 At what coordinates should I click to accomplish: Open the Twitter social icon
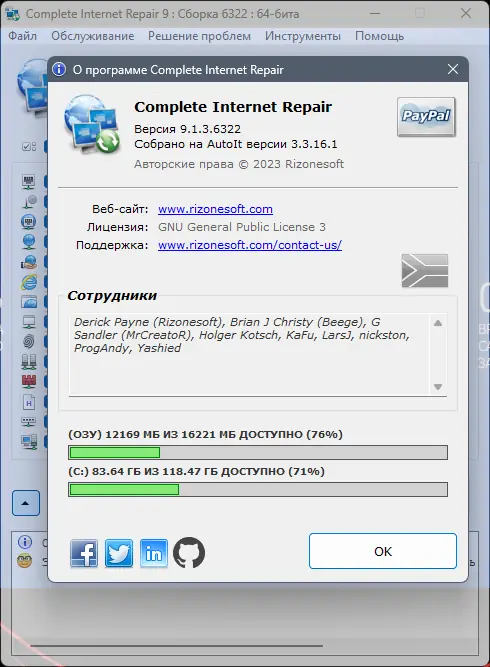tap(119, 553)
